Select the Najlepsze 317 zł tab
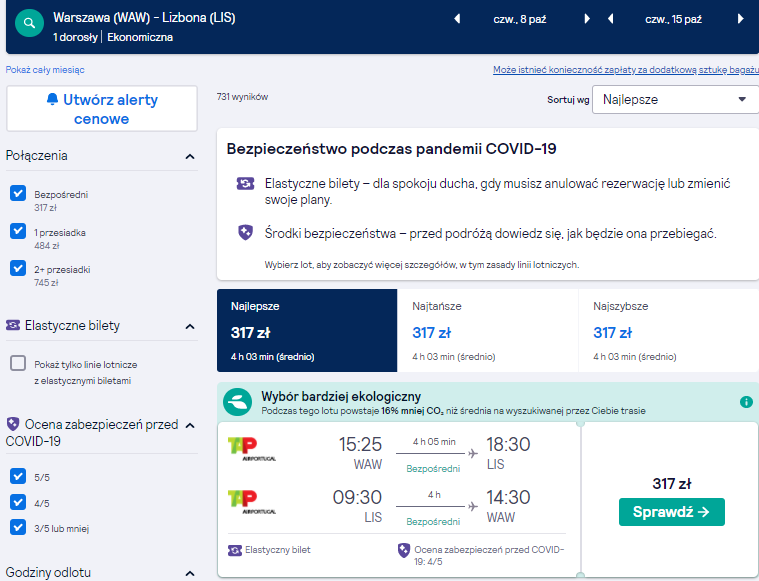The height and width of the screenshot is (581, 759). (x=307, y=331)
